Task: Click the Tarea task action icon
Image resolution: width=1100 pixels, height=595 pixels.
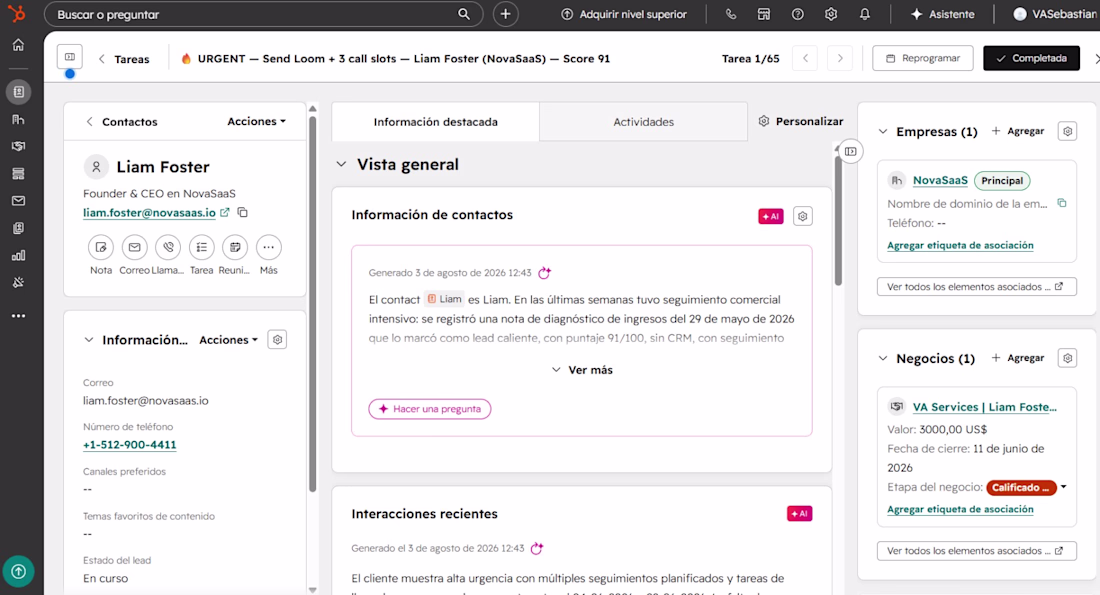Action: pyautogui.click(x=201, y=248)
